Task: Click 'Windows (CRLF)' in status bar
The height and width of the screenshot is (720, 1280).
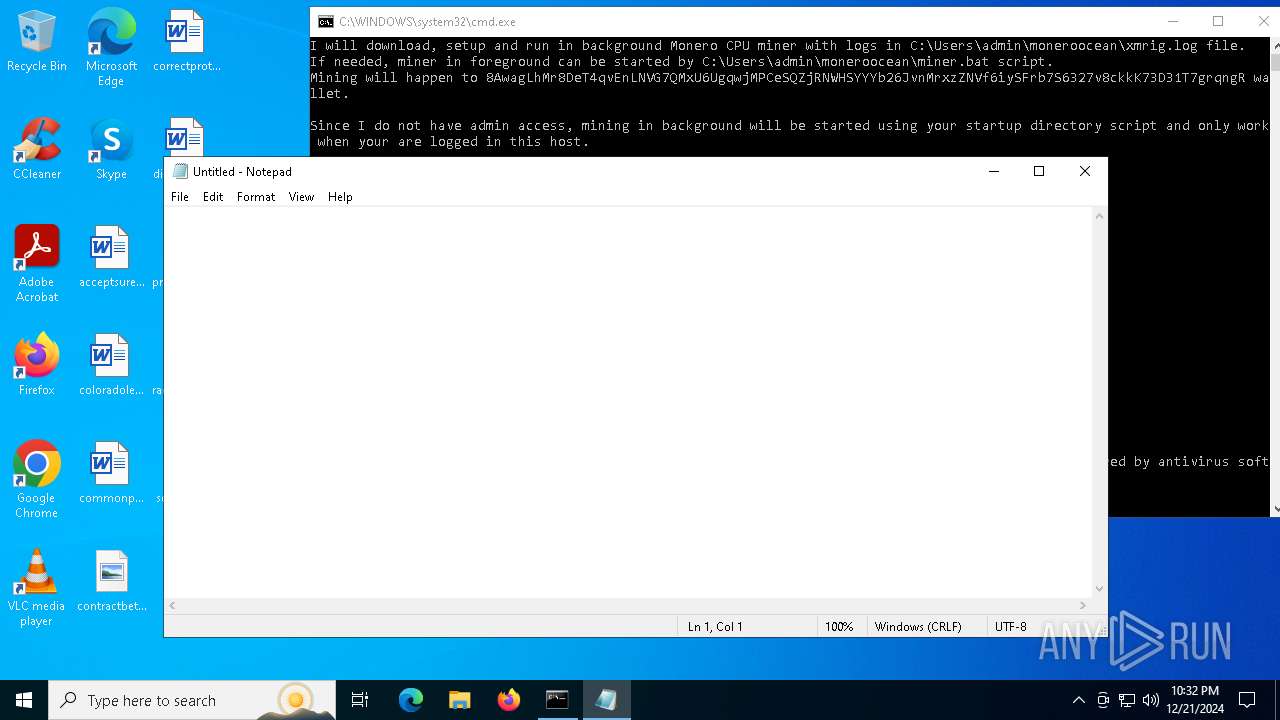Action: pos(918,627)
